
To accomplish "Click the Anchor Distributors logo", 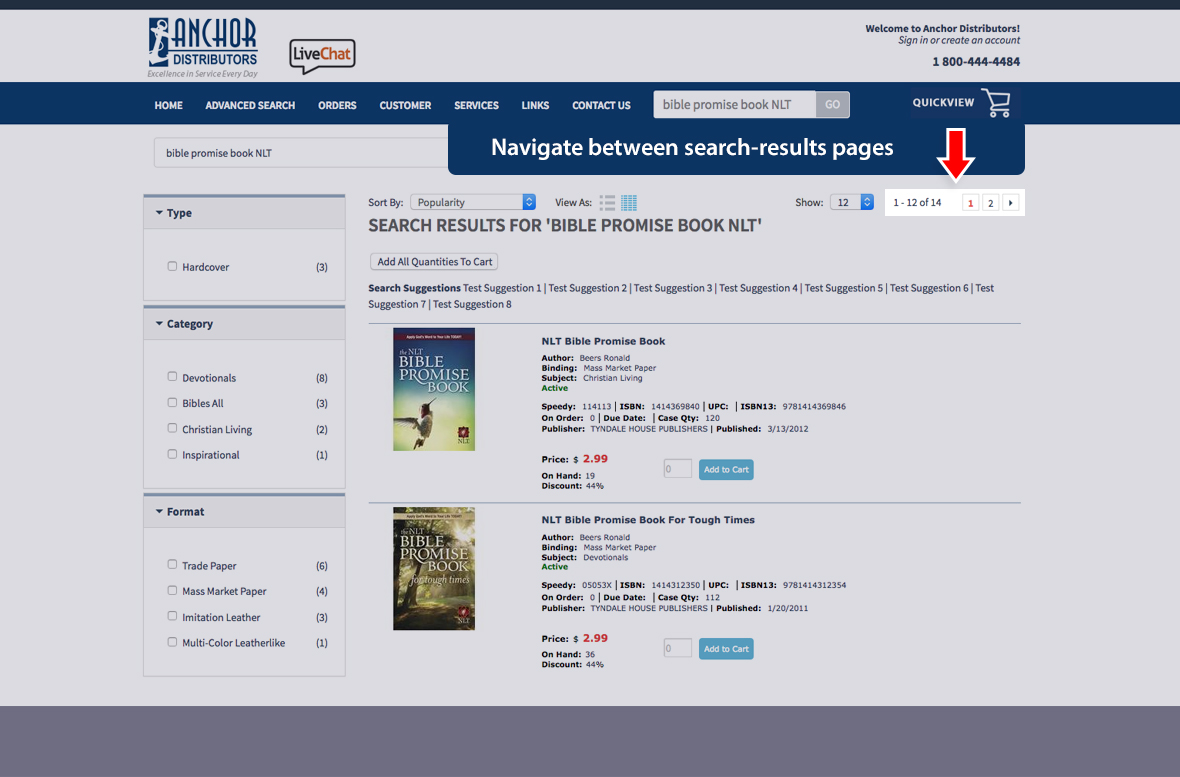I will (203, 47).
